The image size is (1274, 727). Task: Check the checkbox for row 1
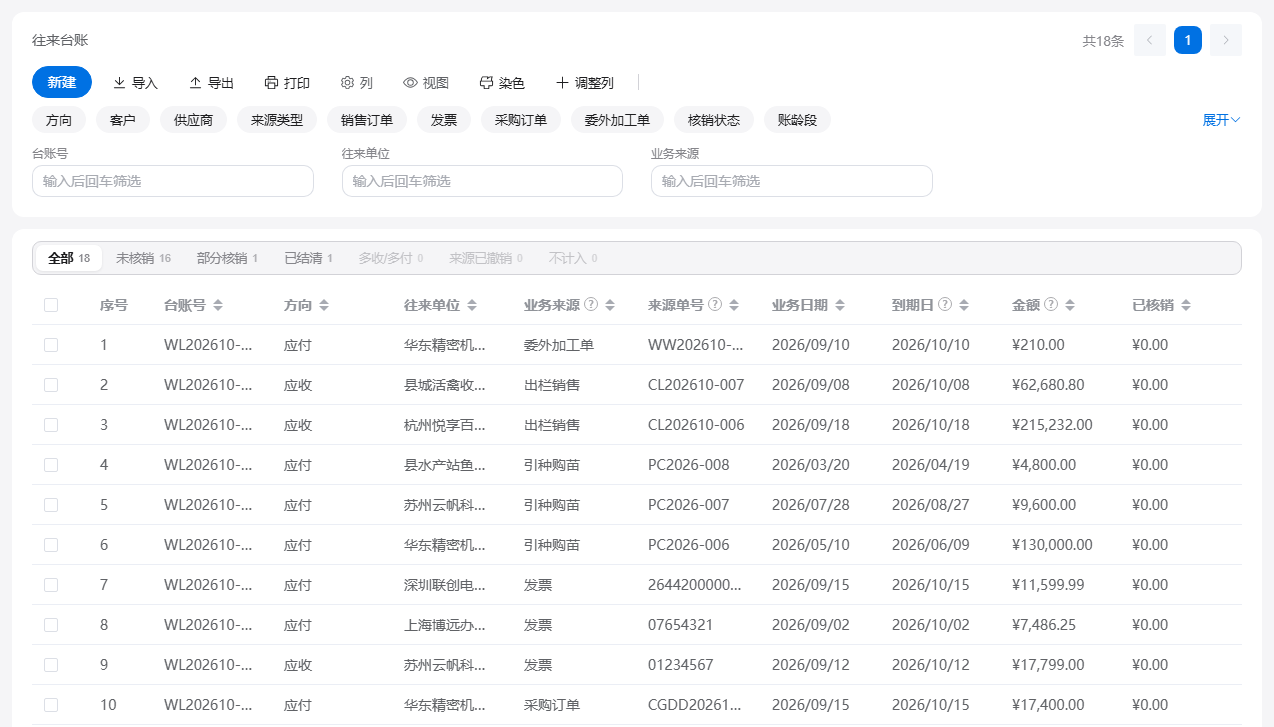[51, 345]
